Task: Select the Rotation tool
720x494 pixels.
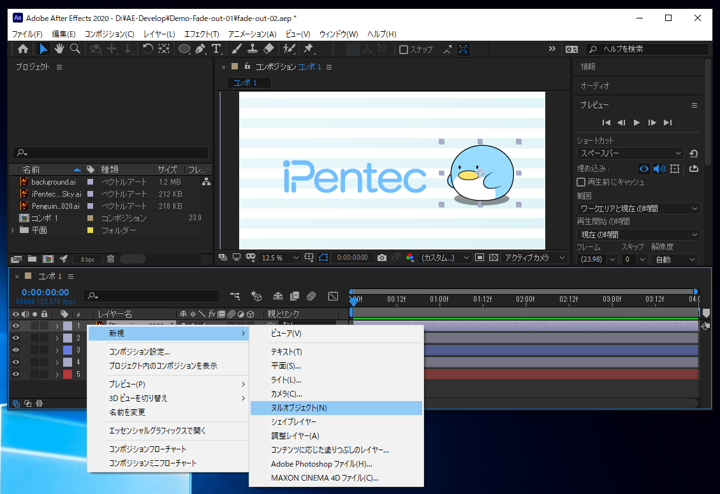Action: coord(147,49)
